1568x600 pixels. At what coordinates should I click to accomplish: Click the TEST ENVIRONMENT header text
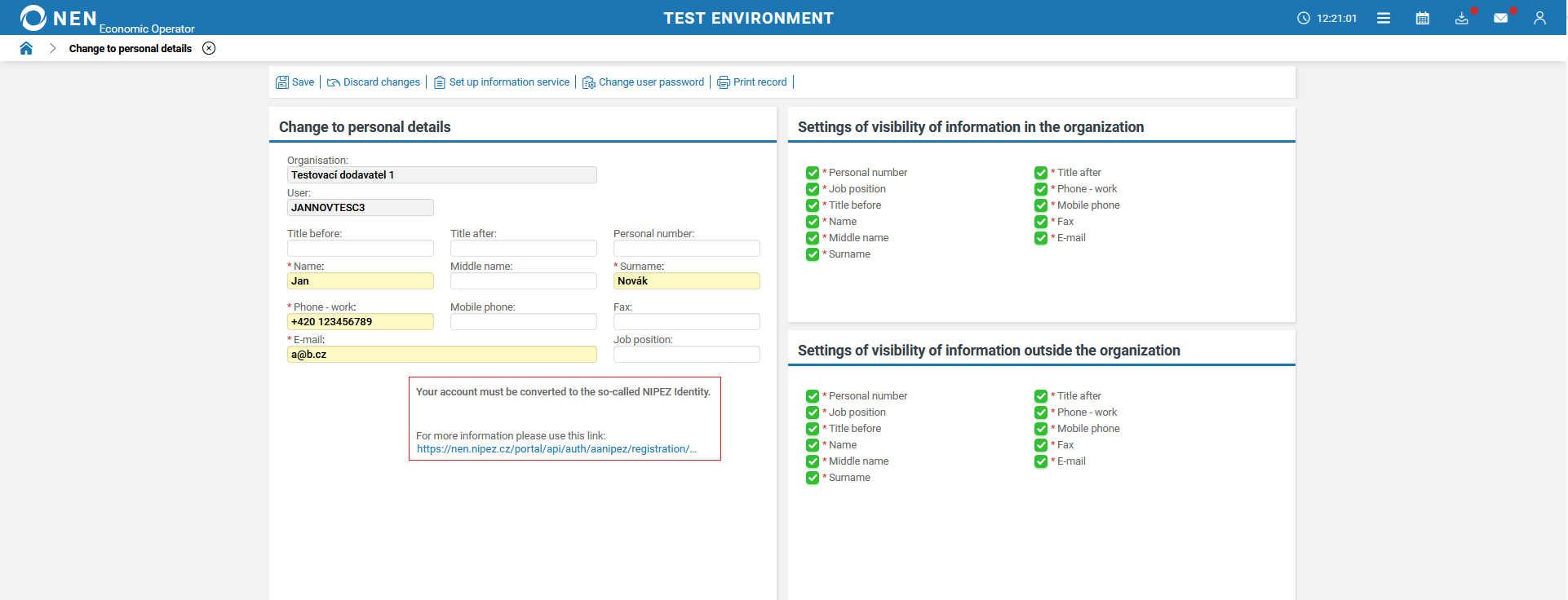pyautogui.click(x=748, y=18)
